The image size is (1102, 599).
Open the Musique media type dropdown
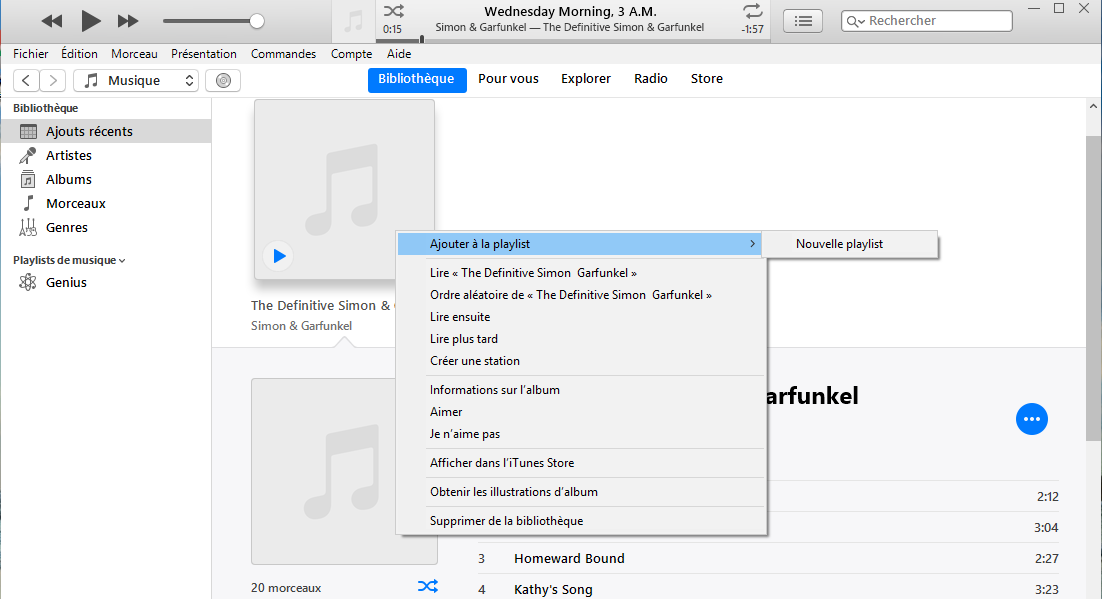pos(136,80)
